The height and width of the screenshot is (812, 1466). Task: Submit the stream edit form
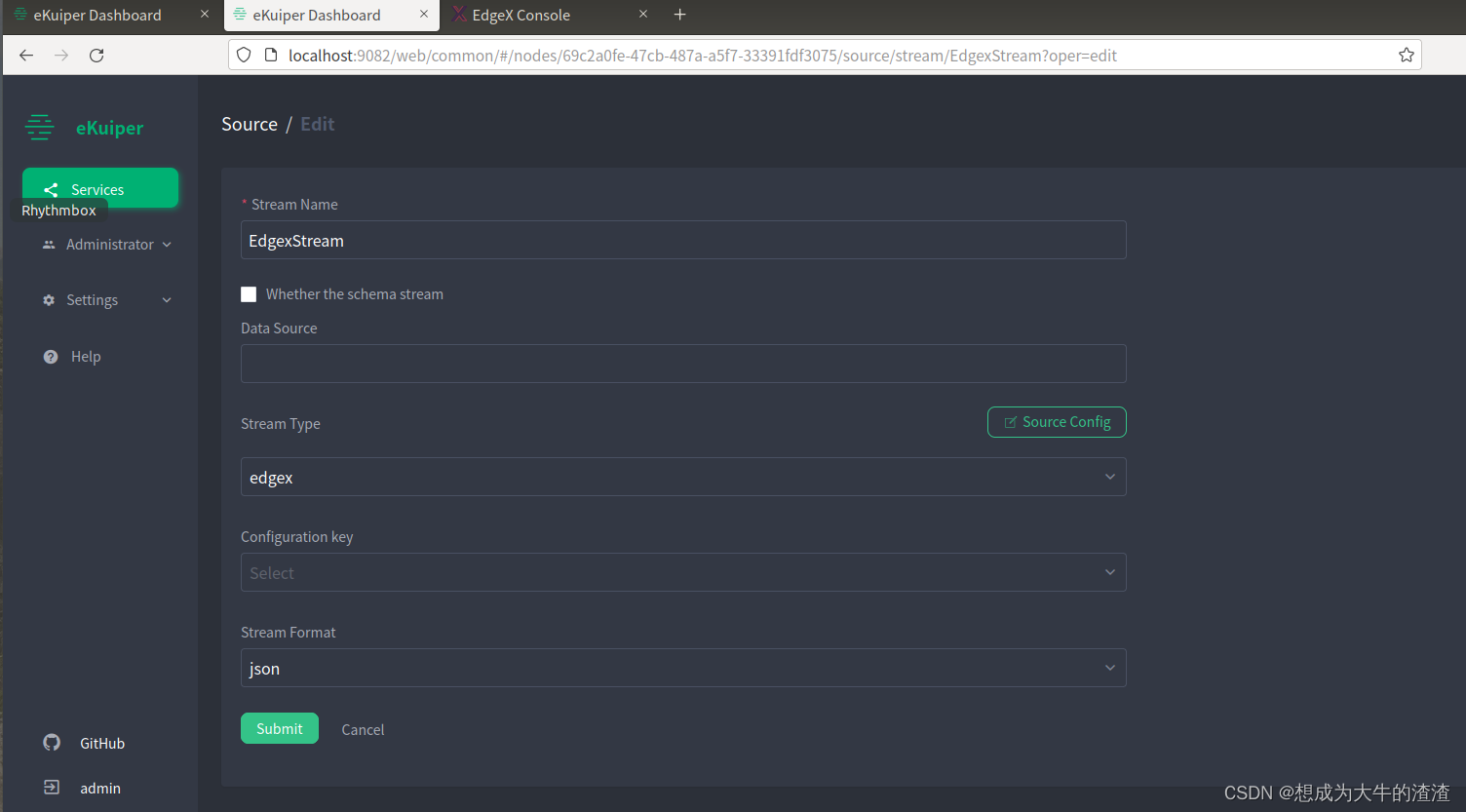[x=280, y=728]
